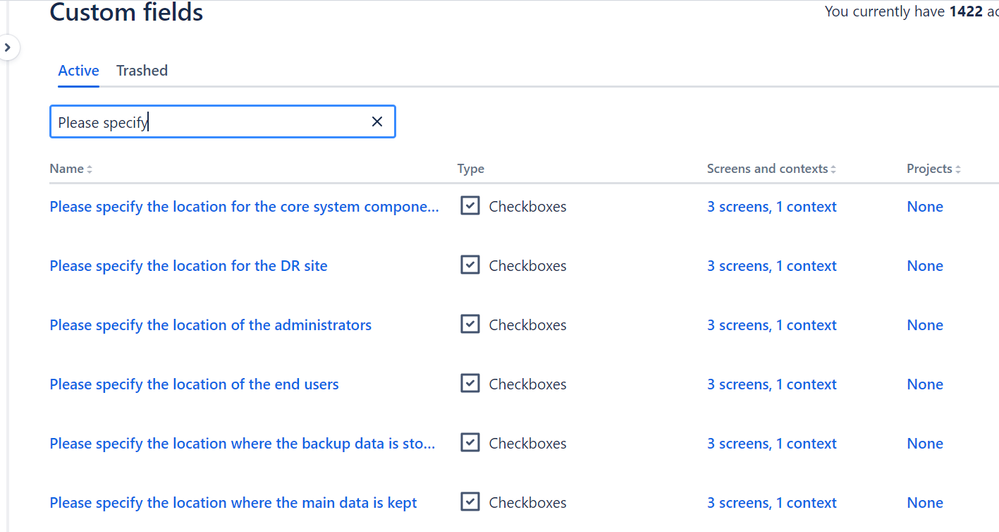Viewport: 999px width, 532px height.
Task: Switch to the Trashed tab
Action: (x=142, y=71)
